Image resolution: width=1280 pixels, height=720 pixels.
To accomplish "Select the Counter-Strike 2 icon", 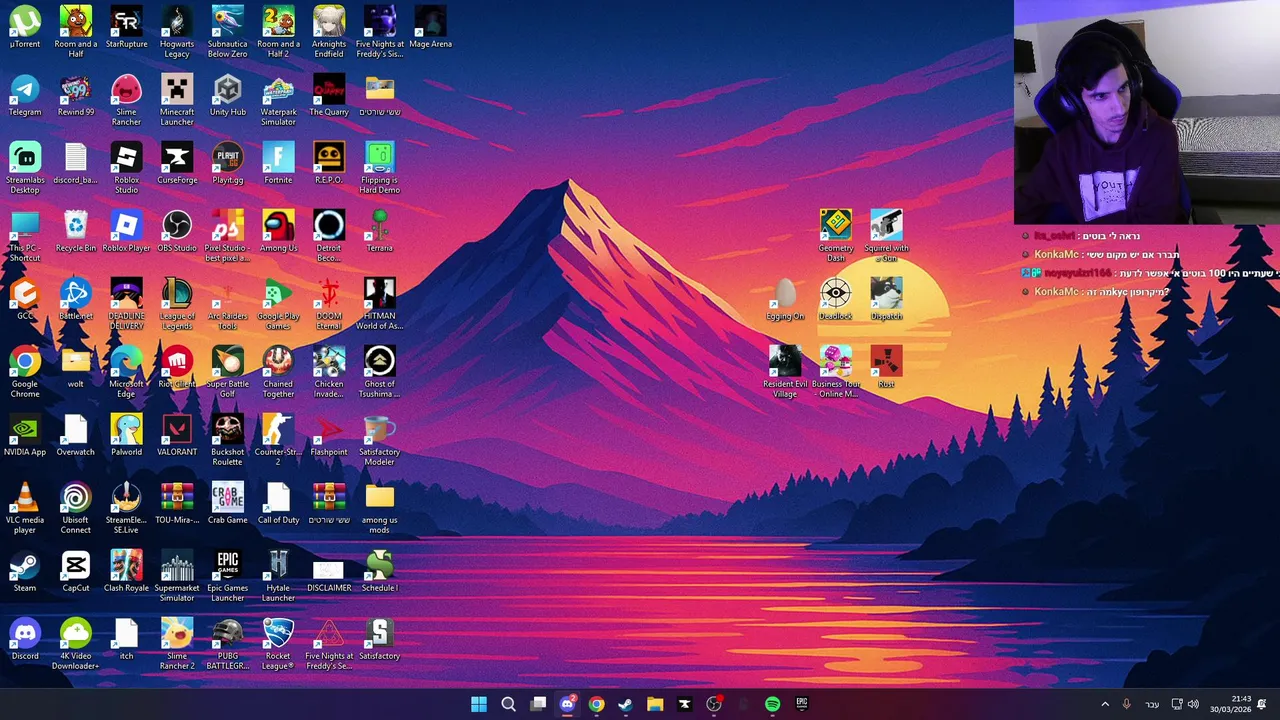I will coord(278,440).
